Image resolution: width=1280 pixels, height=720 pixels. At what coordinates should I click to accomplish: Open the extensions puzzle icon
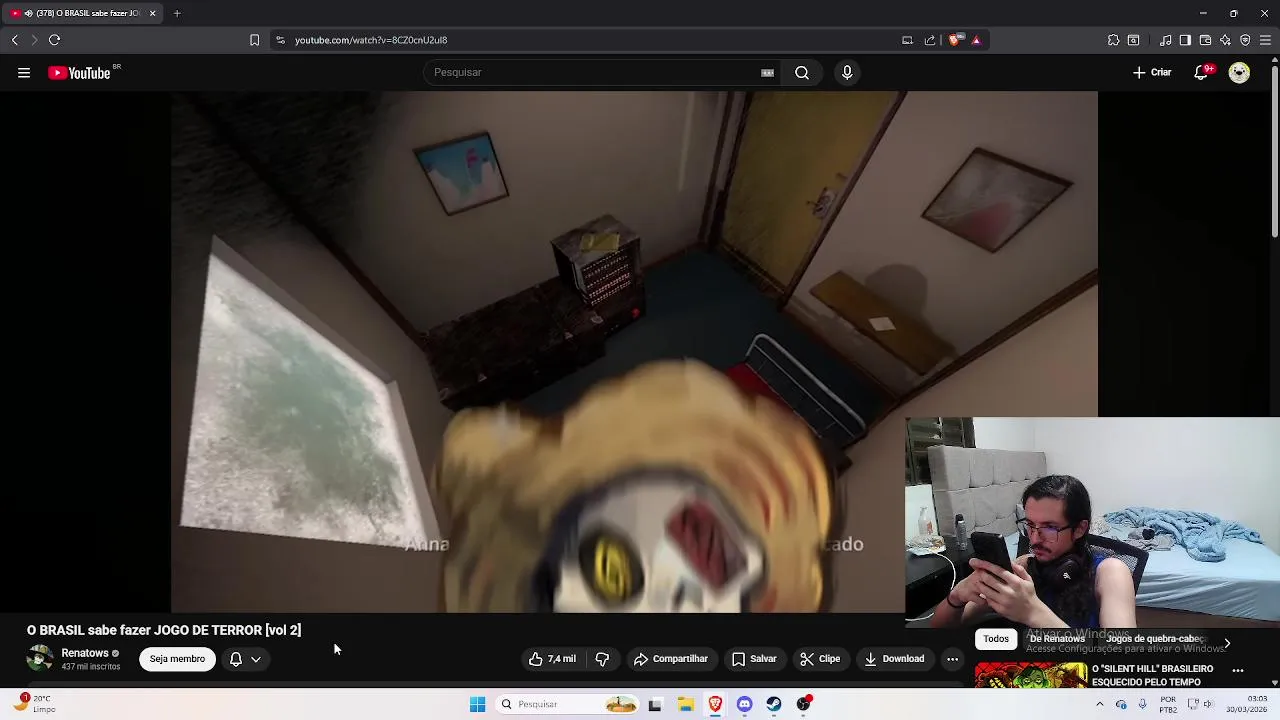[1113, 40]
